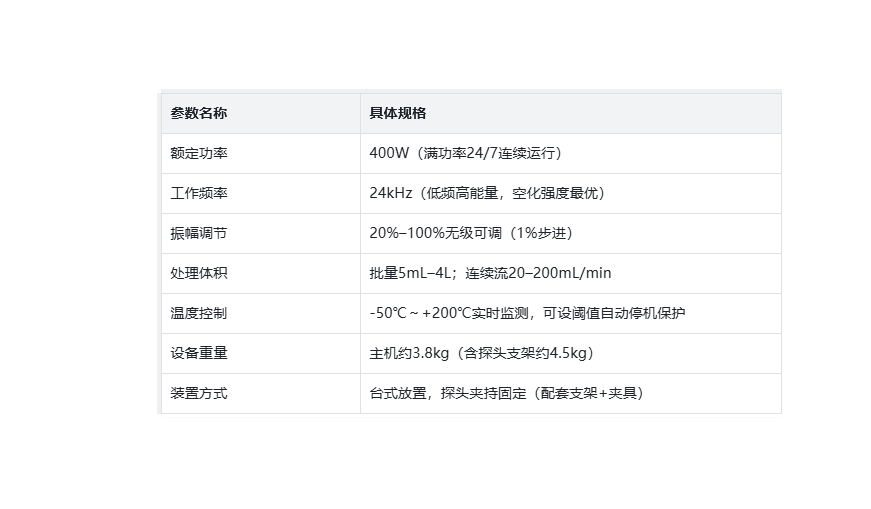The height and width of the screenshot is (509, 871).
Task: Click the 参数名称 column header
Action: click(x=199, y=113)
